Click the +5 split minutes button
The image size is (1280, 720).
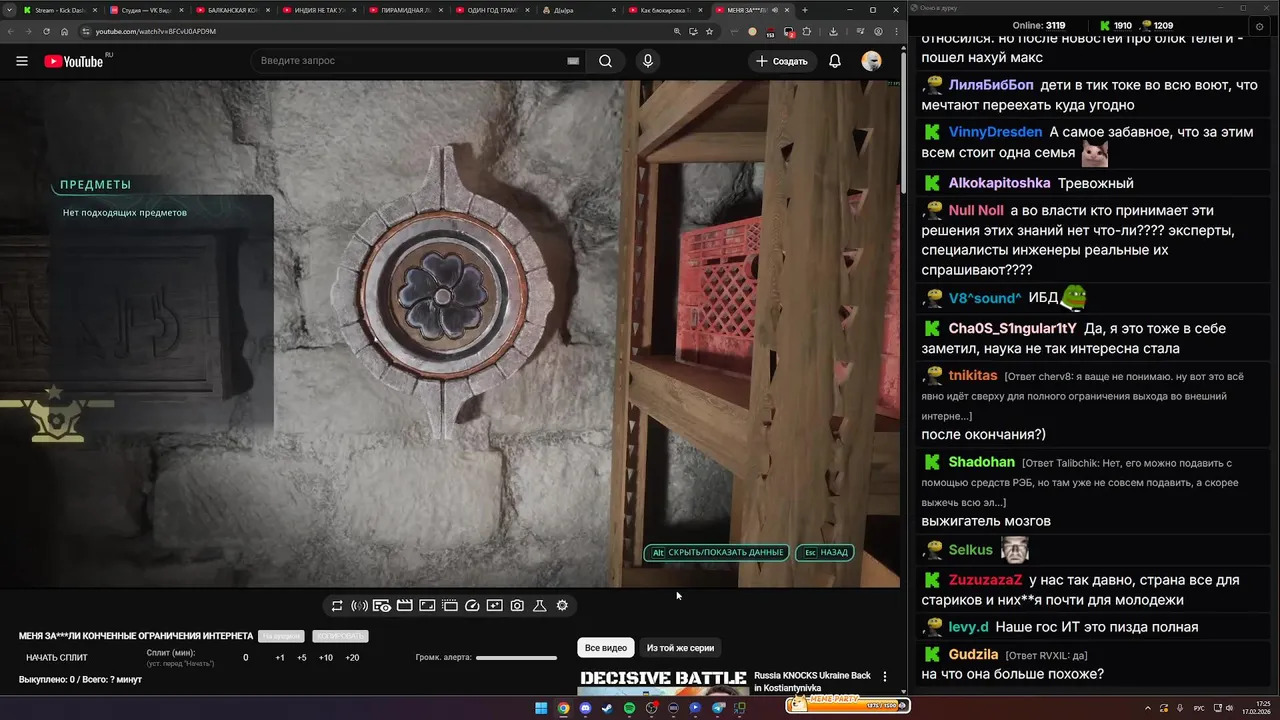click(x=302, y=657)
